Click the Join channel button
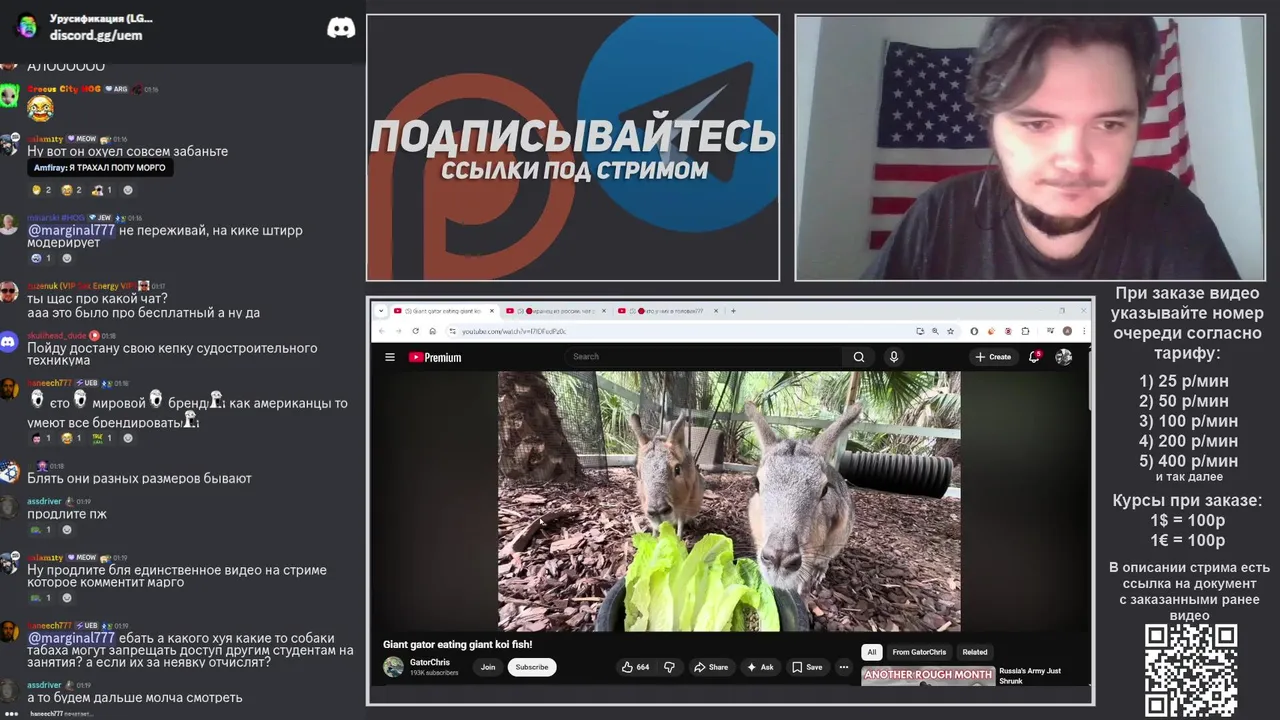1280x720 pixels. click(x=488, y=667)
